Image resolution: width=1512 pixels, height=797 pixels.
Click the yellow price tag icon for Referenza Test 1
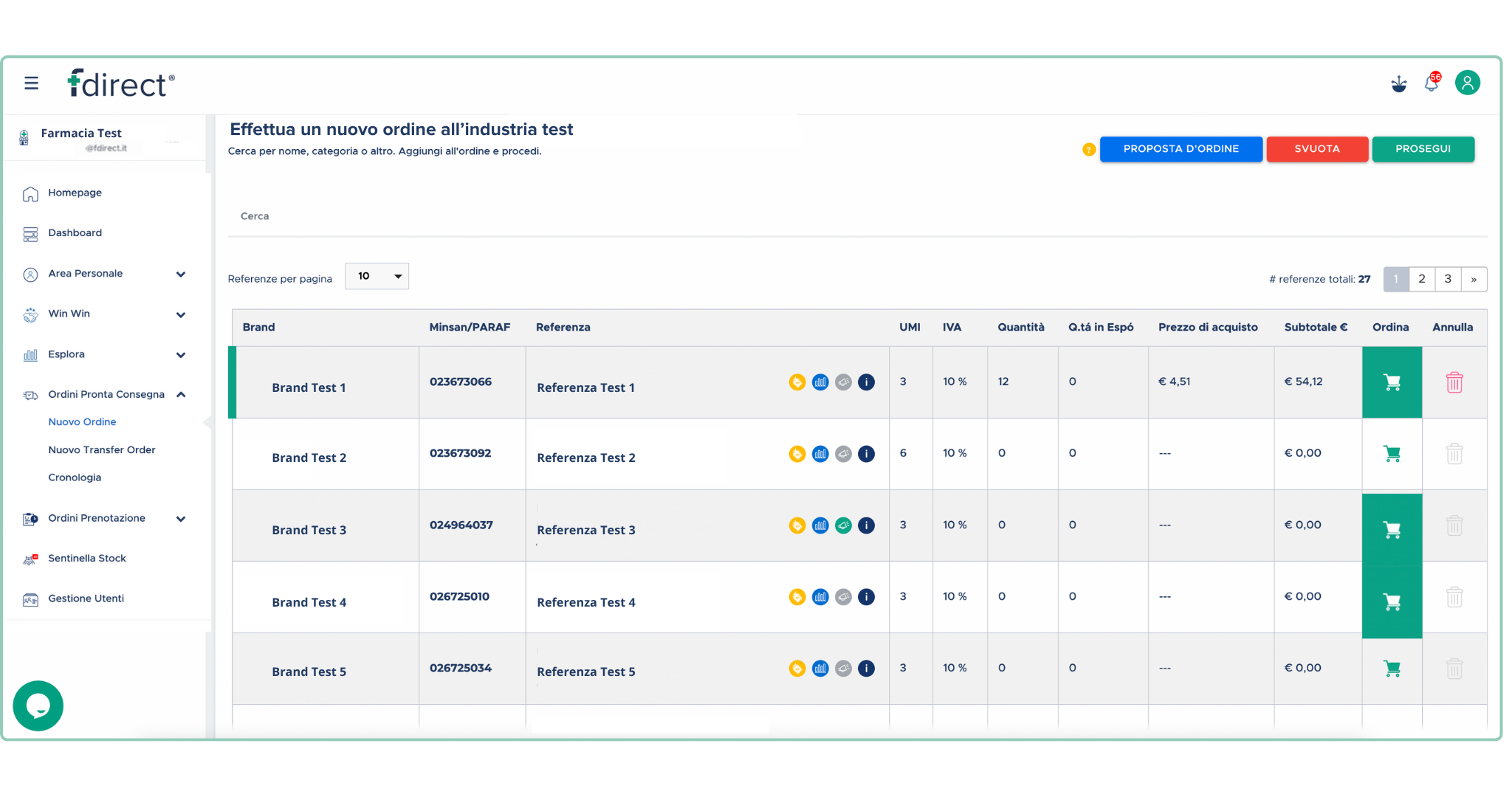click(797, 382)
